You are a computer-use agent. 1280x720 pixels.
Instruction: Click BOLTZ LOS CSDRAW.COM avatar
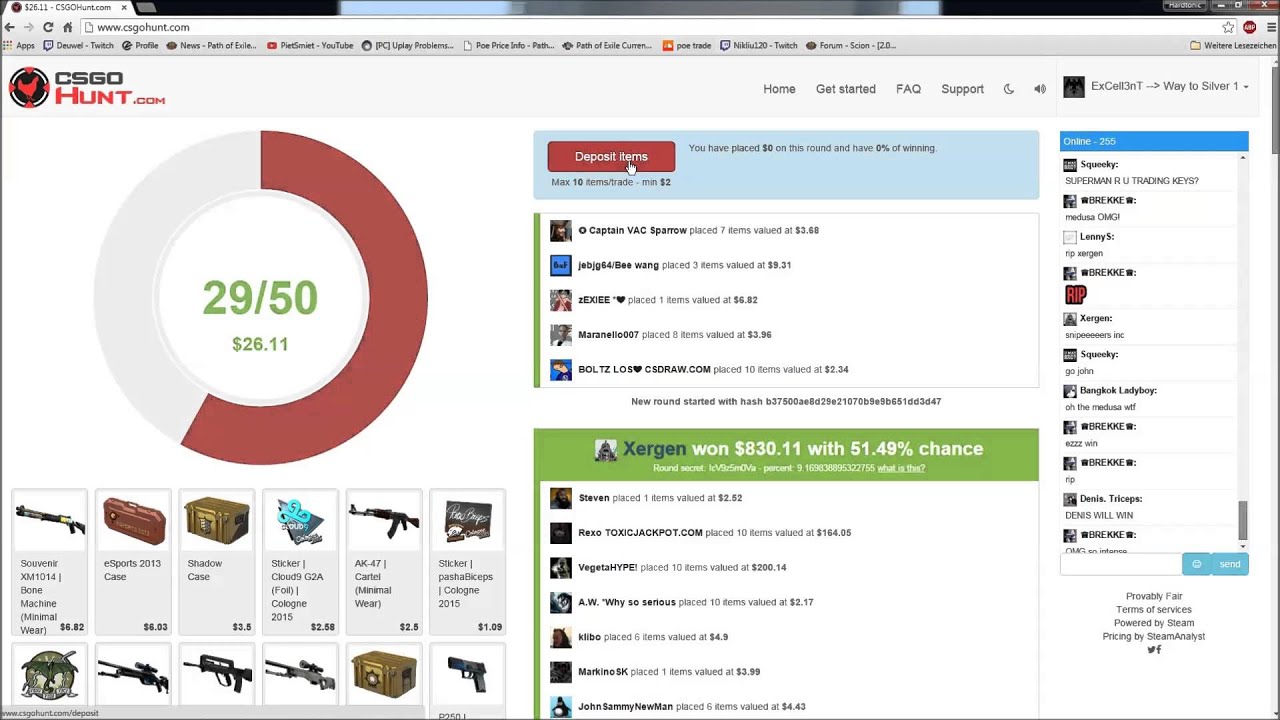click(x=561, y=369)
